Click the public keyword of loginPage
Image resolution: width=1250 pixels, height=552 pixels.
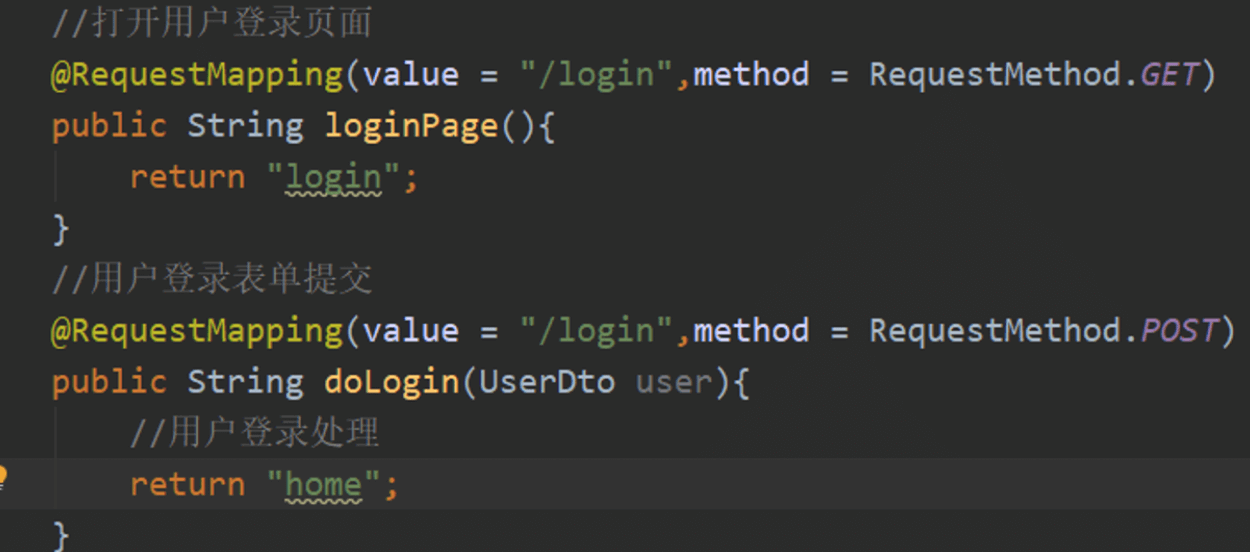109,126
